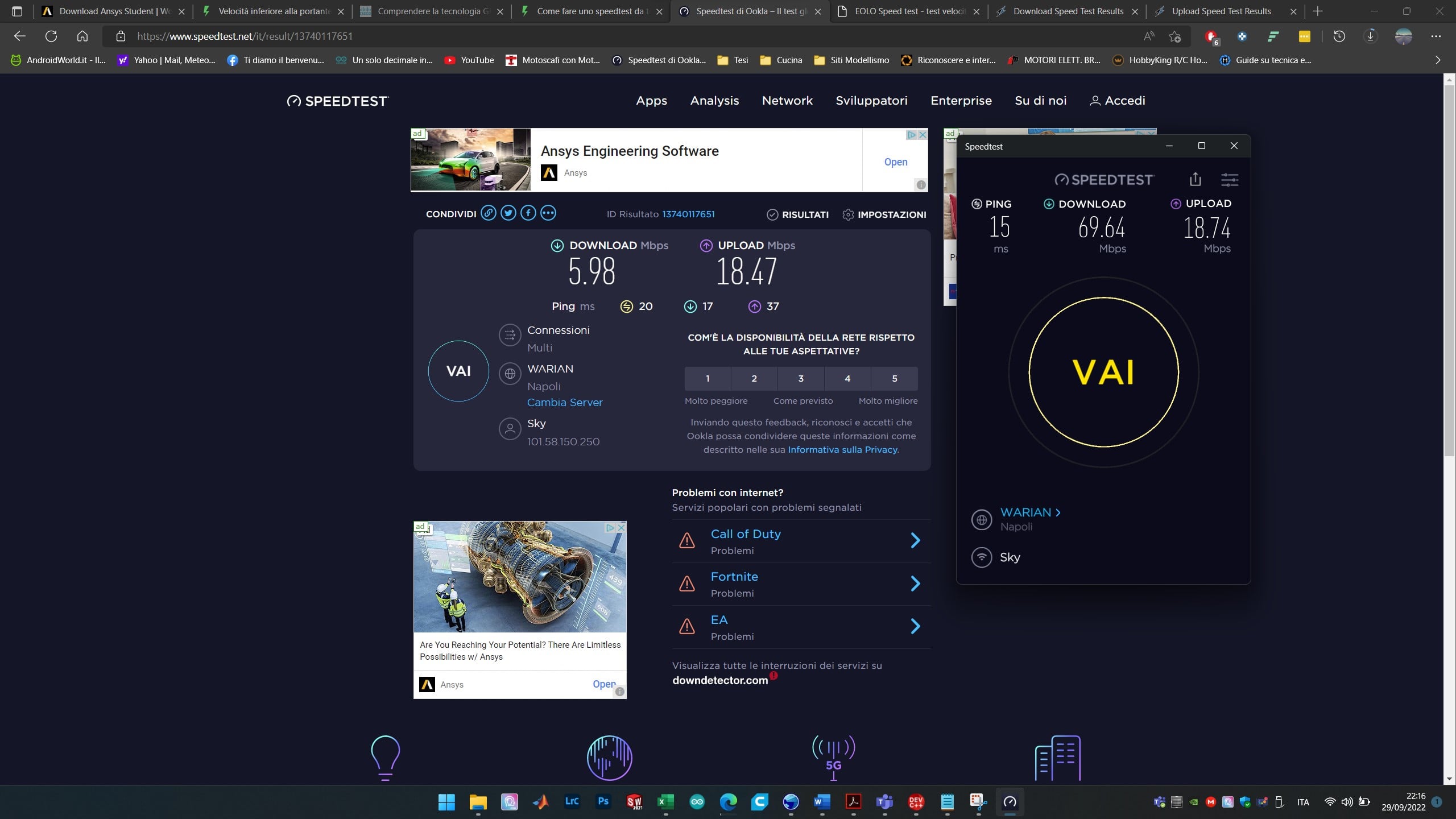Open IMPOSTAZIONI settings
The height and width of the screenshot is (819, 1456).
coord(884,214)
